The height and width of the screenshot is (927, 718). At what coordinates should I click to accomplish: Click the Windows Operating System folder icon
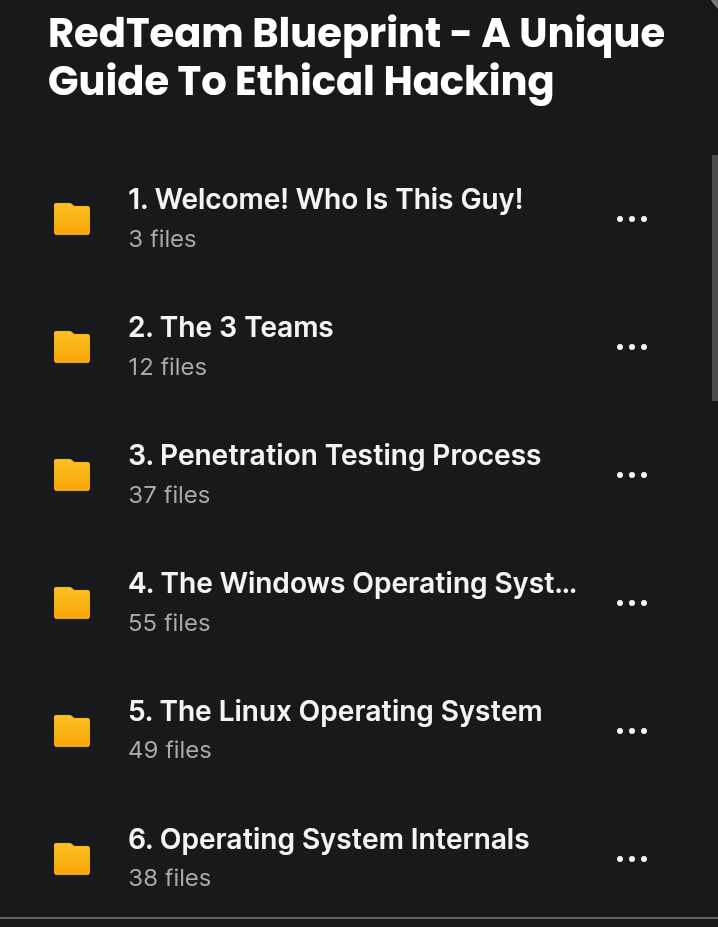point(72,603)
